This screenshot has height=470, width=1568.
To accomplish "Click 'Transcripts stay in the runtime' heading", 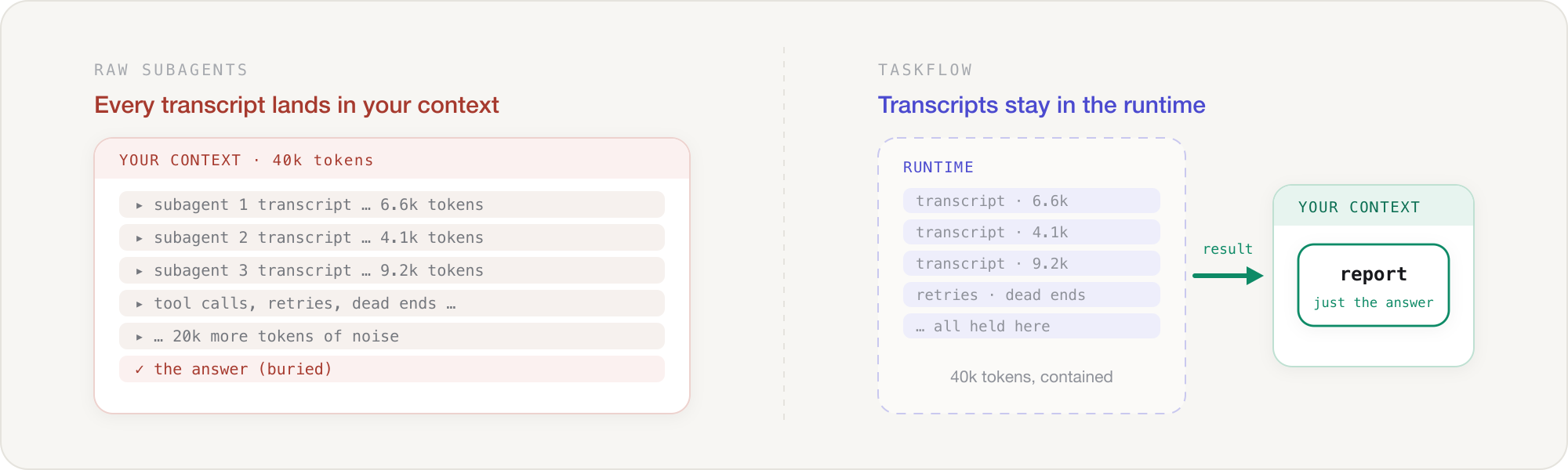I will pos(1041,105).
